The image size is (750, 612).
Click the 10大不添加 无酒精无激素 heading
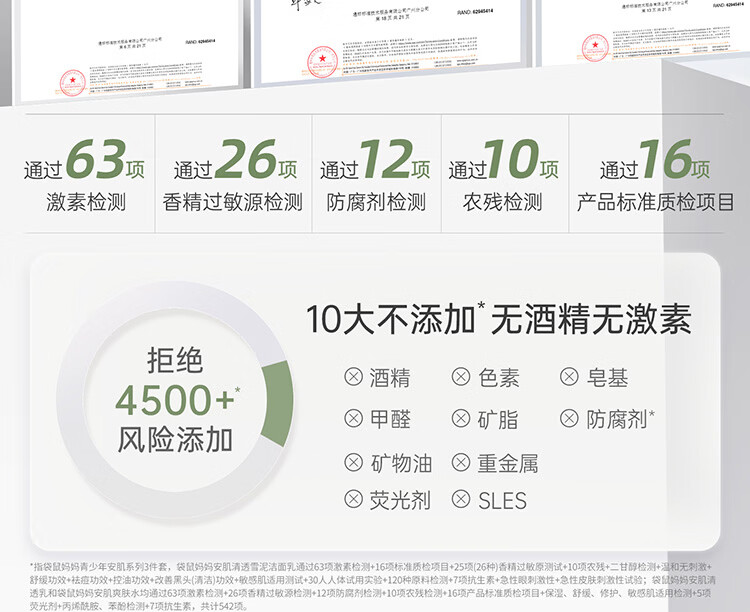(498, 320)
